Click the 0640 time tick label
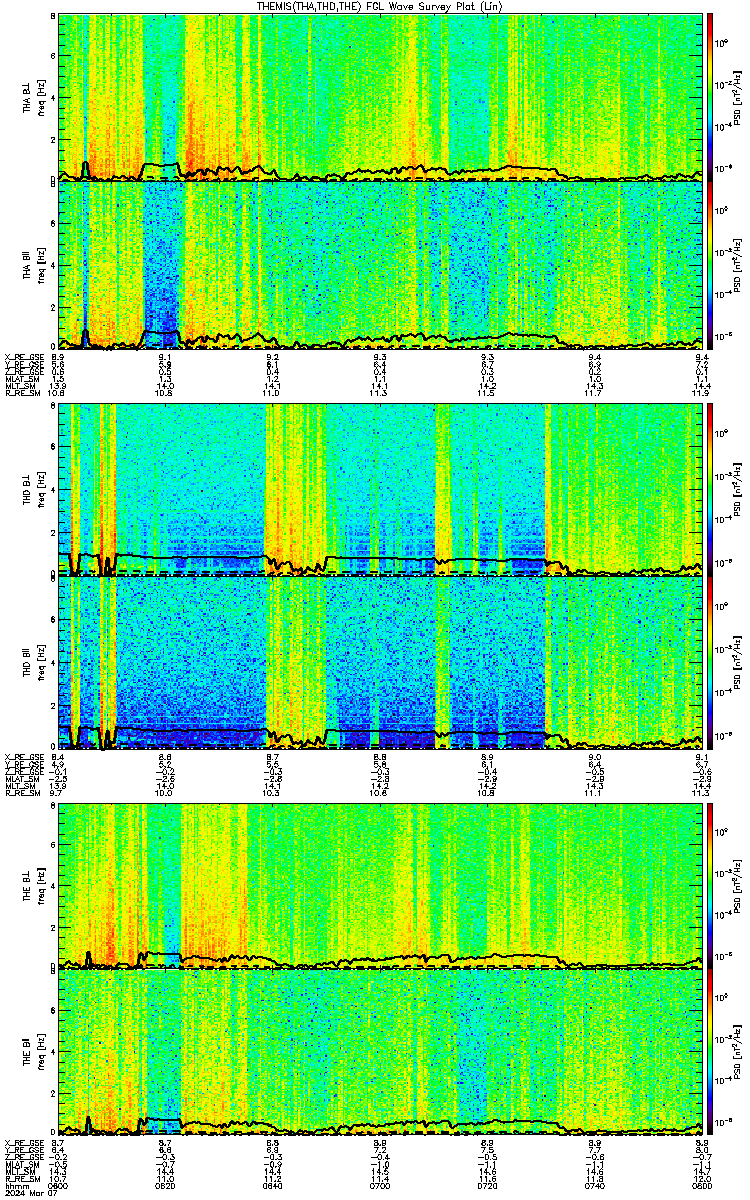 [273, 1185]
